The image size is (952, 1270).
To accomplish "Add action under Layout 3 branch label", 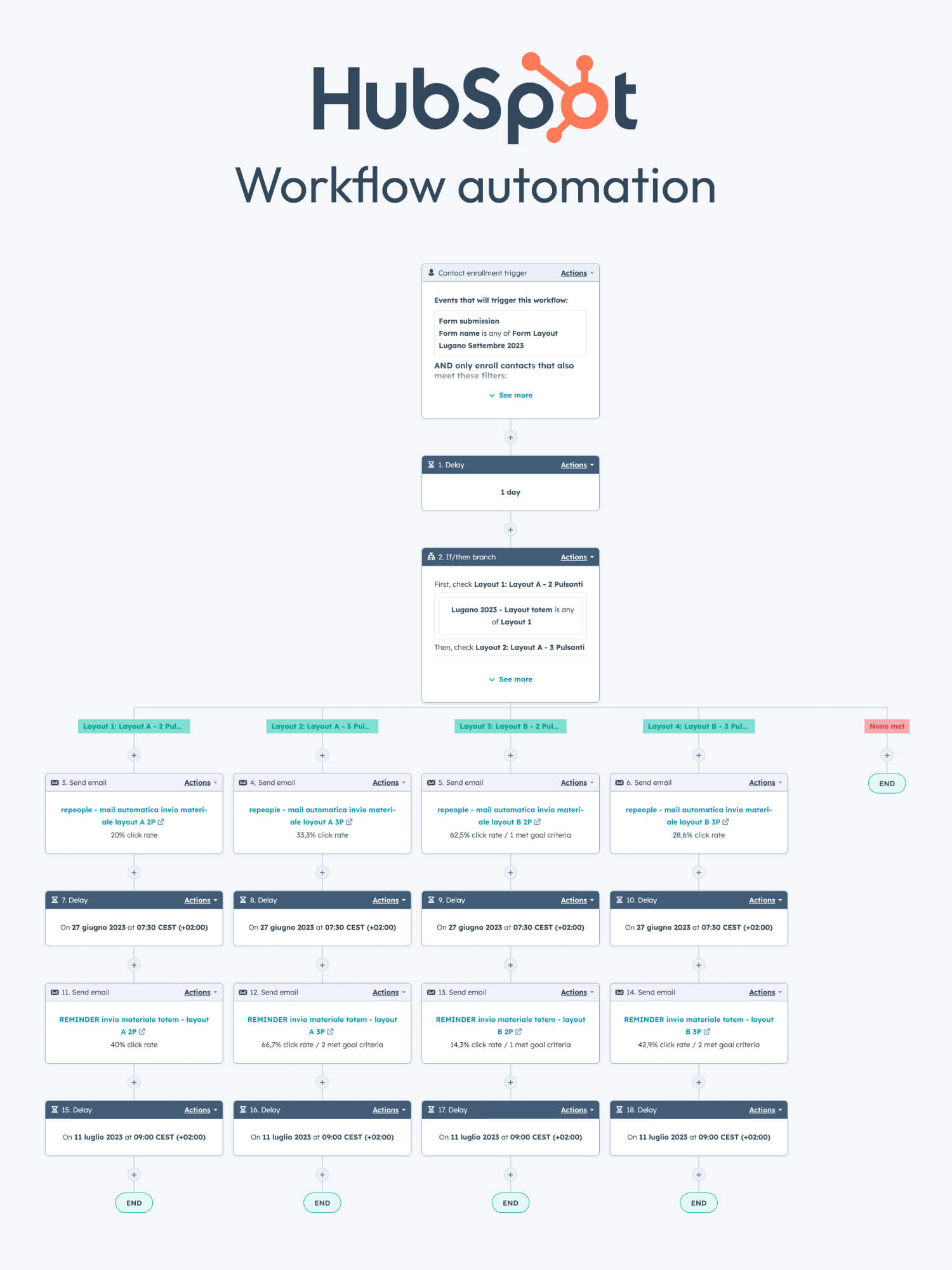I will coord(510,755).
